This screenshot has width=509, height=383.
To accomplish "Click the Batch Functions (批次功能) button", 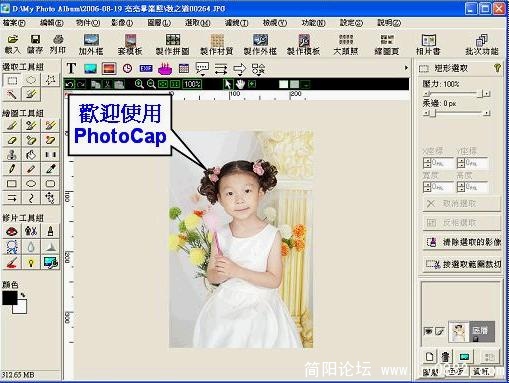I will pos(482,44).
